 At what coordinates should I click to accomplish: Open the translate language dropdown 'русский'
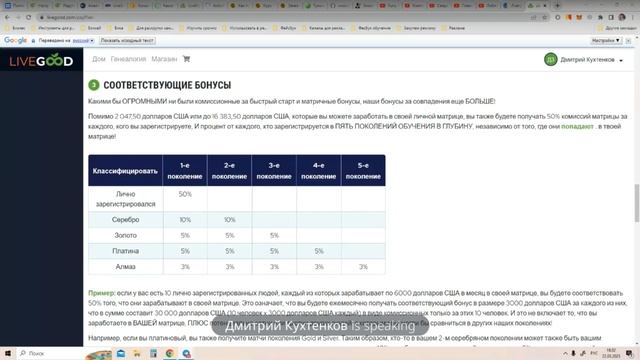pyautogui.click(x=83, y=41)
